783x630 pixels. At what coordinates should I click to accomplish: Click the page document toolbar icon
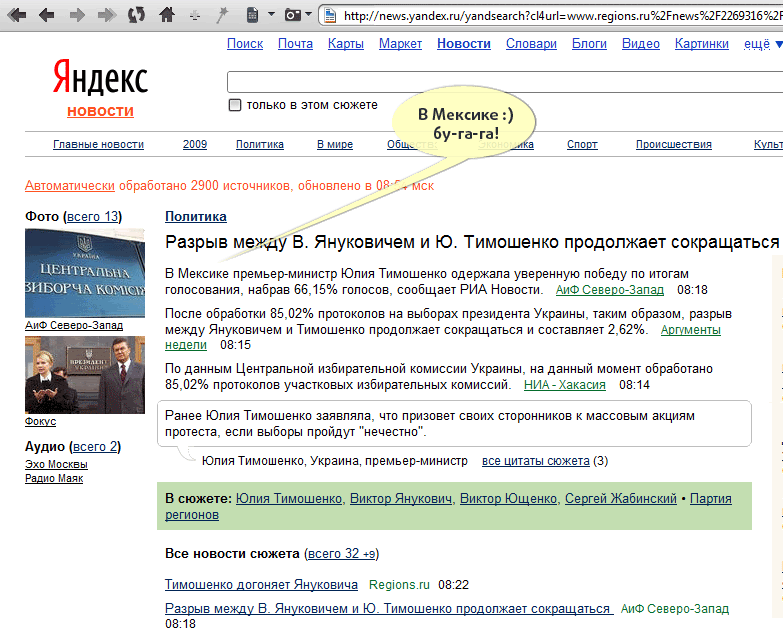point(253,15)
